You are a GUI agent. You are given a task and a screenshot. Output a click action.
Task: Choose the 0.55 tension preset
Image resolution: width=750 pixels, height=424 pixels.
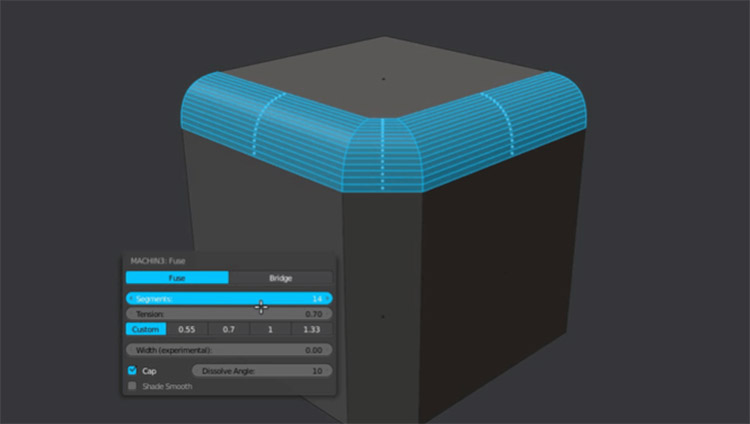pos(187,329)
